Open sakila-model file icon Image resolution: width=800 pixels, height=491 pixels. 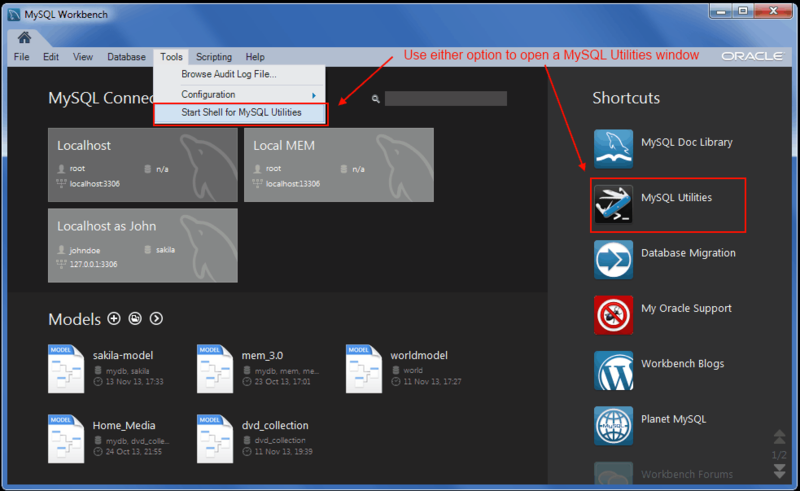click(x=66, y=369)
